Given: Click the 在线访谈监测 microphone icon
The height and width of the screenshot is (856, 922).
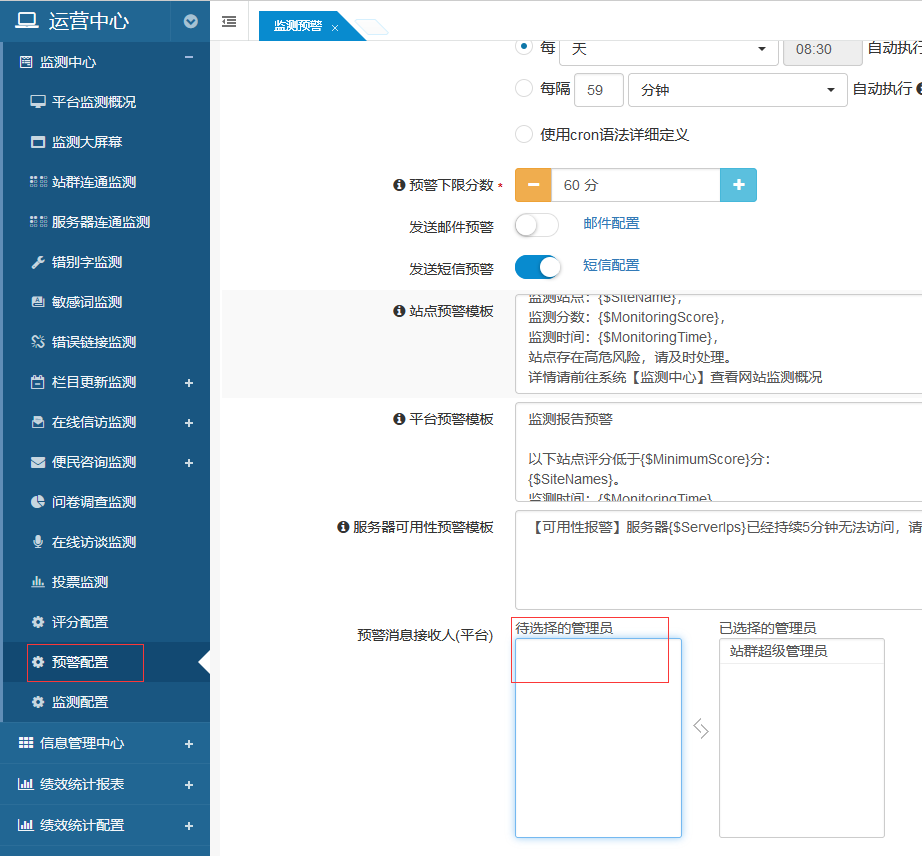Looking at the screenshot, I should 38,542.
